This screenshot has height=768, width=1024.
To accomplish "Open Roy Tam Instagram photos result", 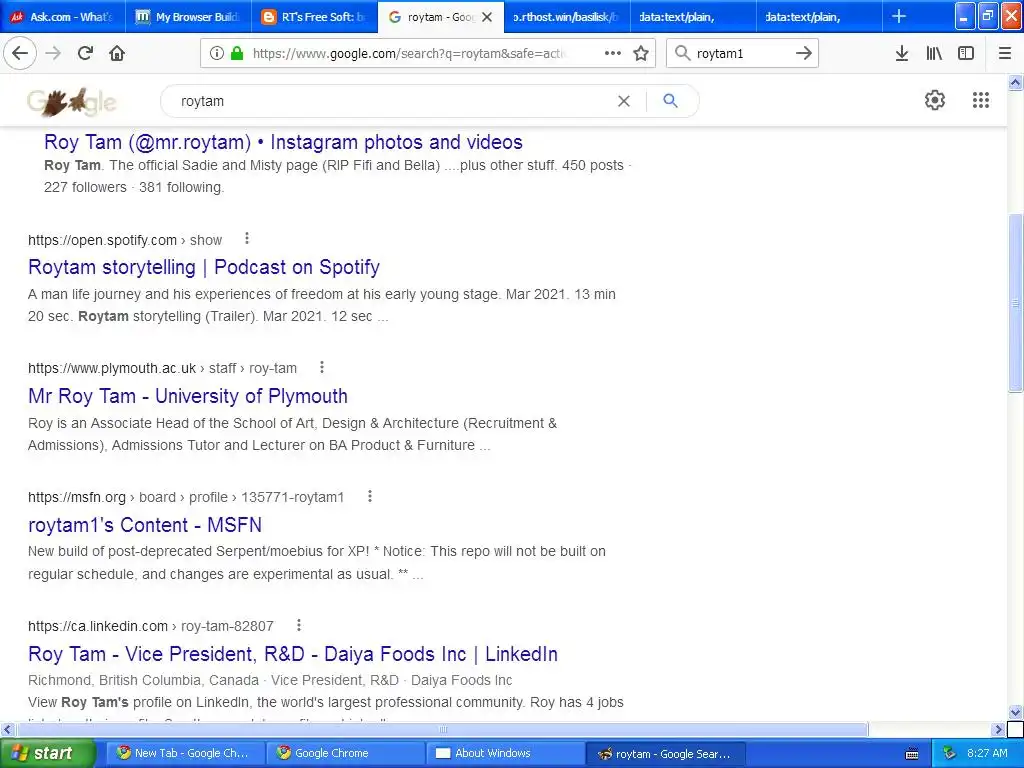I will (x=283, y=142).
